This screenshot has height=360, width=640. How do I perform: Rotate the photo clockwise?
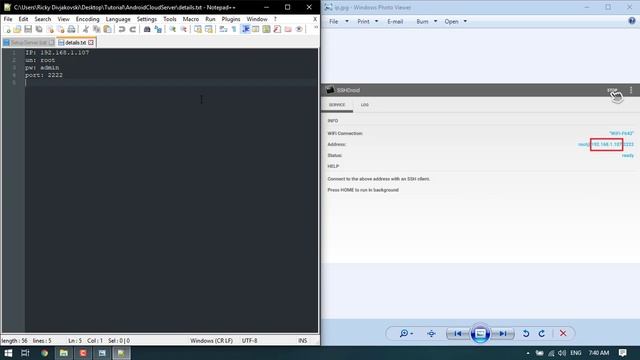pyautogui.click(x=542, y=333)
